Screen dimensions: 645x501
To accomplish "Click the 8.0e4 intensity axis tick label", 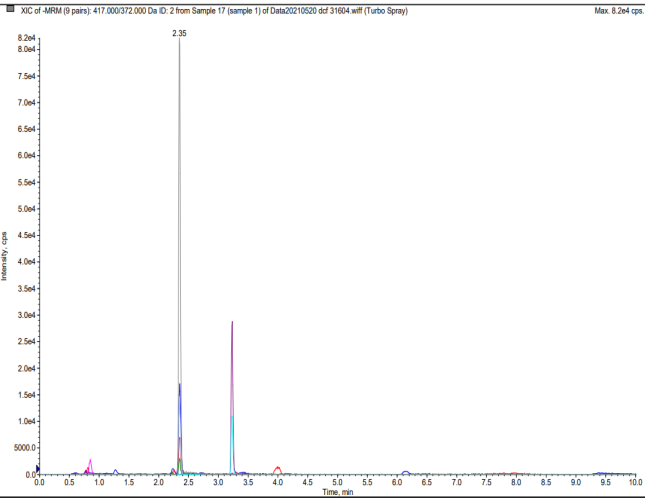I will (23, 50).
